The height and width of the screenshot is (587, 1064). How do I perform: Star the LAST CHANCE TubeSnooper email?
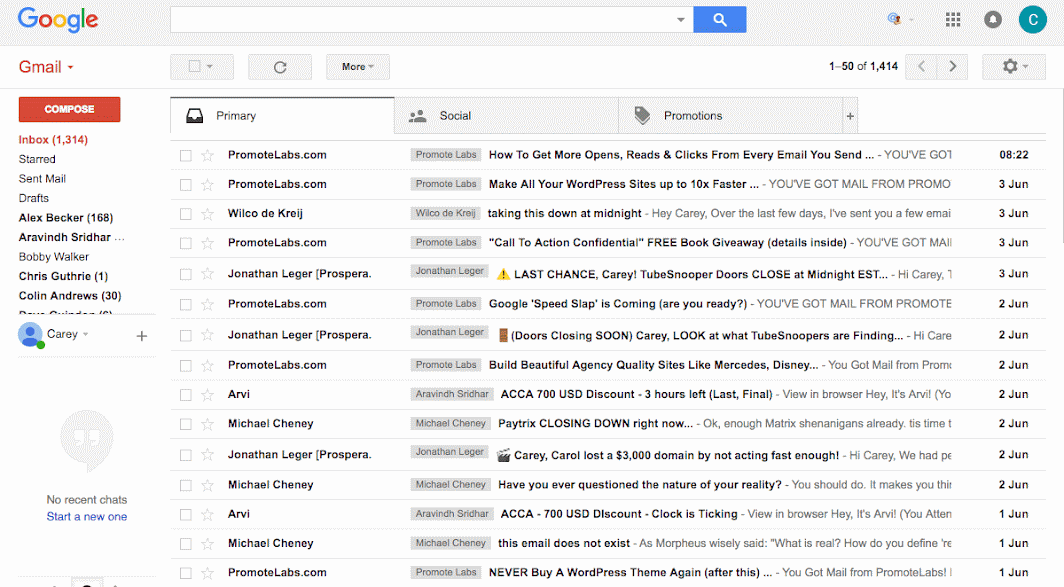point(208,274)
